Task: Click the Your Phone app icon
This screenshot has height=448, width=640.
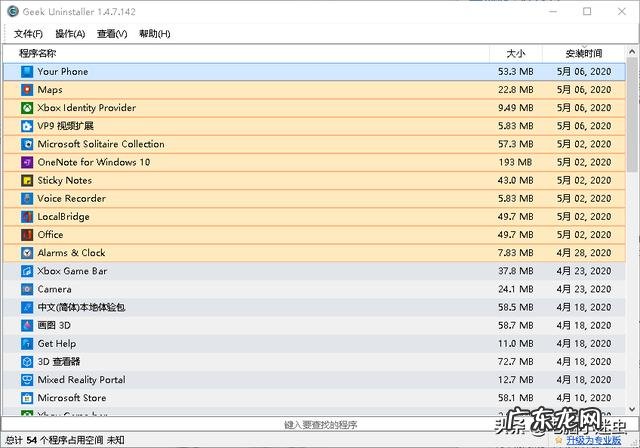Action: tap(27, 72)
